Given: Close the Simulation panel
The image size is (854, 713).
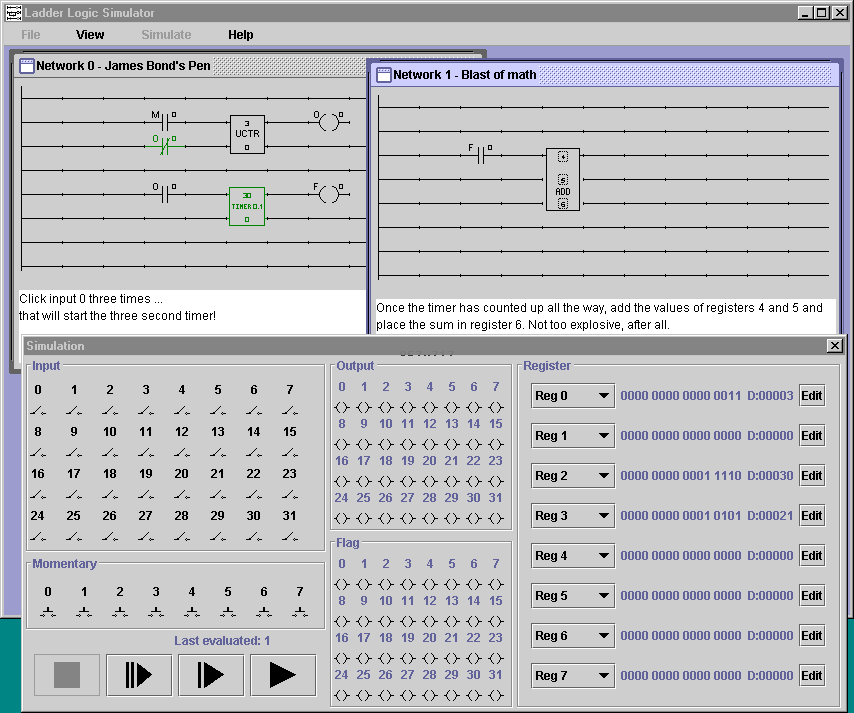Looking at the screenshot, I should [834, 346].
